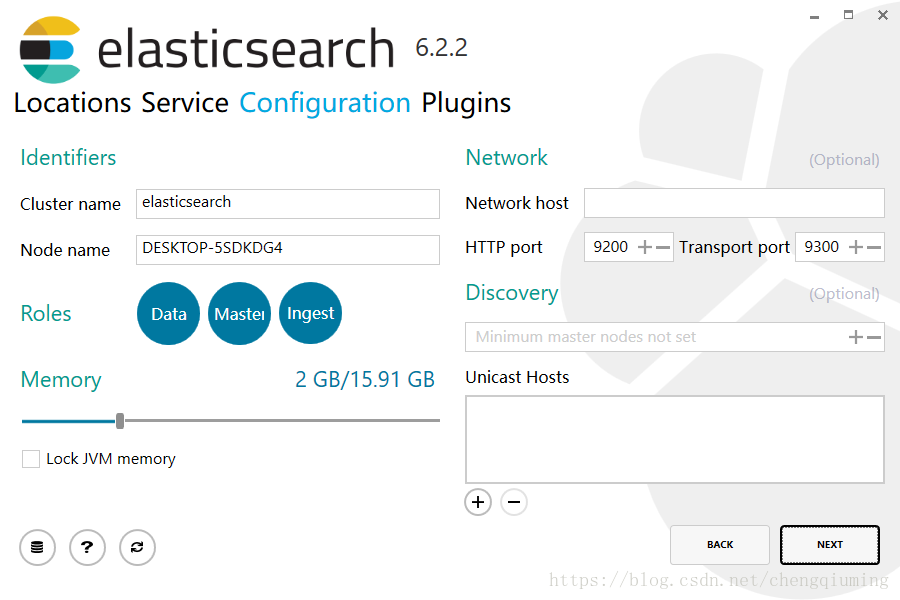The height and width of the screenshot is (600, 900).
Task: Click the Node name input field
Action: pyautogui.click(x=288, y=250)
